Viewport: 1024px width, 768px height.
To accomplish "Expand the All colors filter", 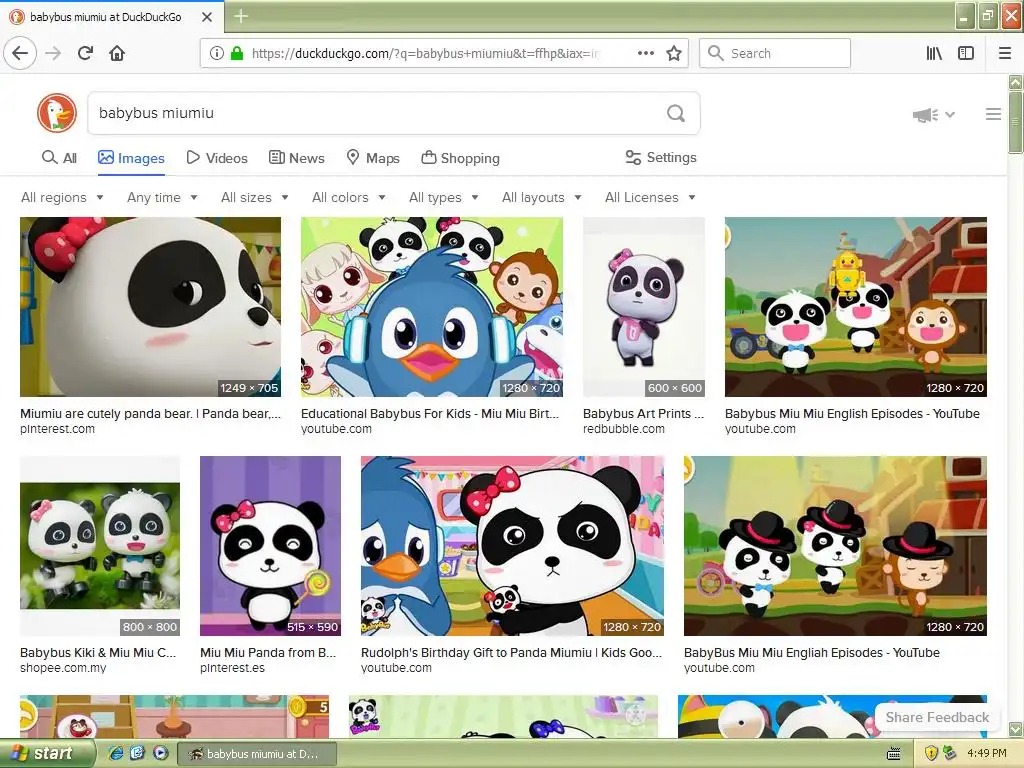I will [349, 197].
